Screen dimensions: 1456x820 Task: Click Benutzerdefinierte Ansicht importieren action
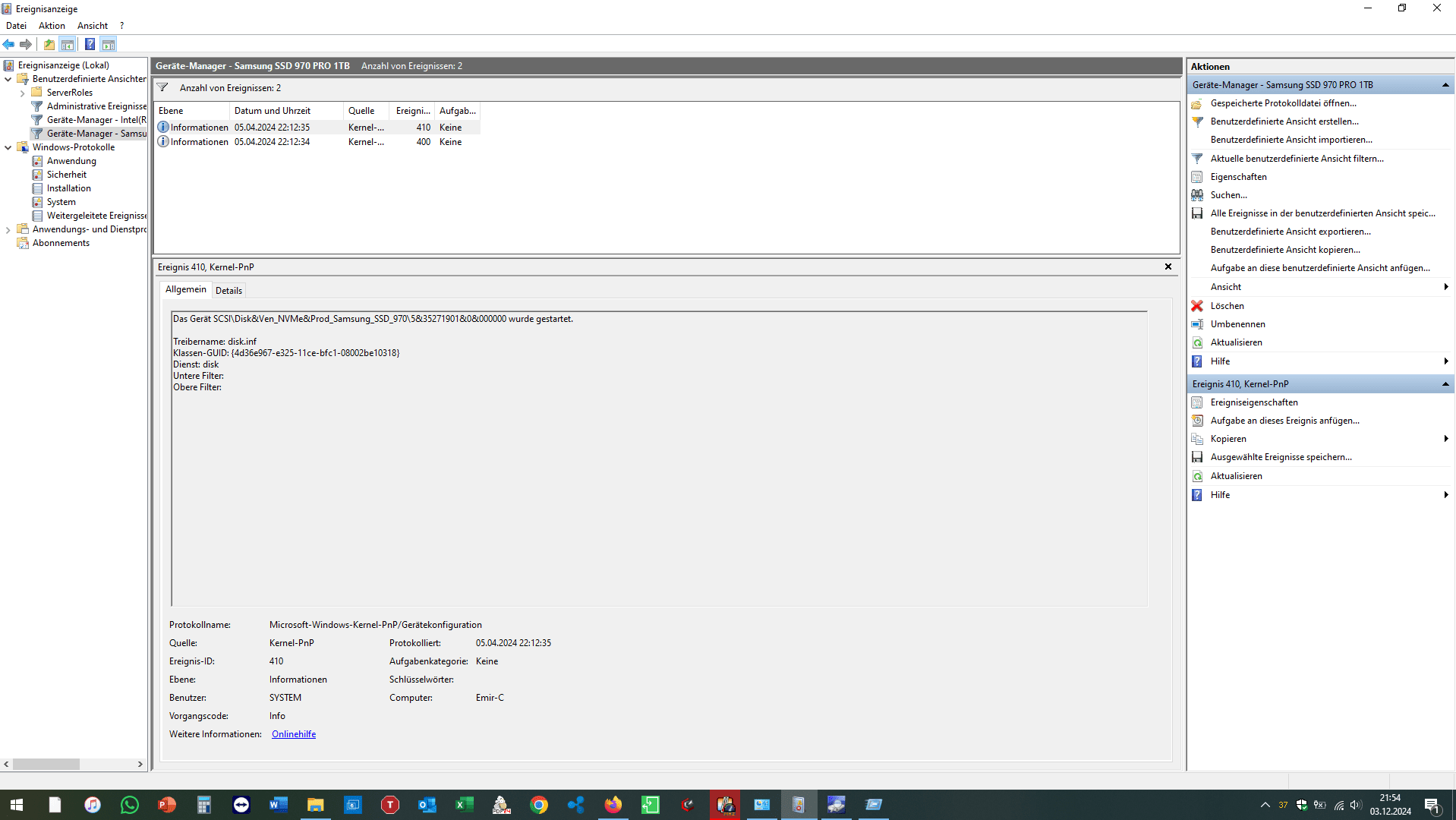coord(1291,140)
